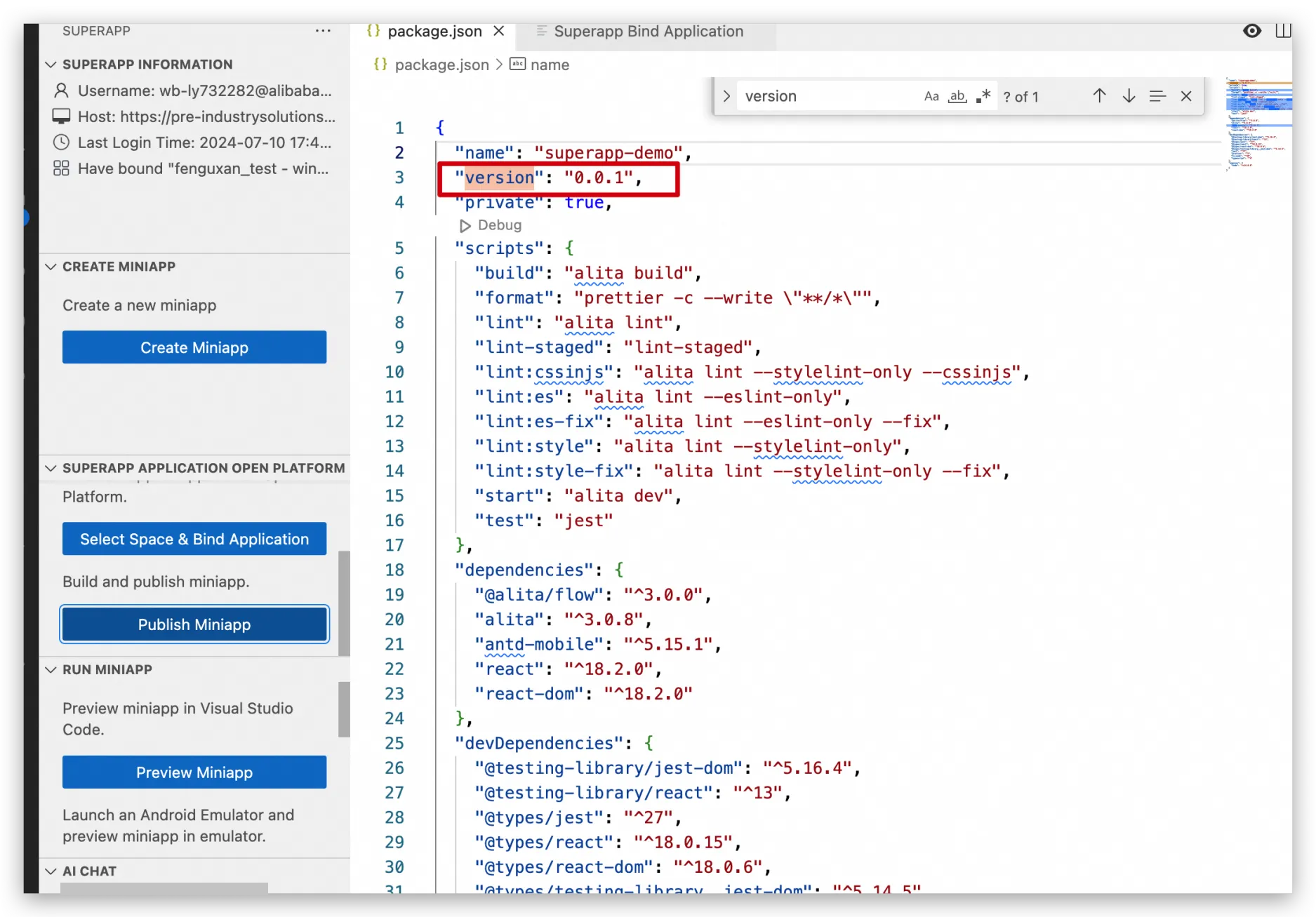1316x917 pixels.
Task: Click the "private" true value
Action: pos(584,203)
